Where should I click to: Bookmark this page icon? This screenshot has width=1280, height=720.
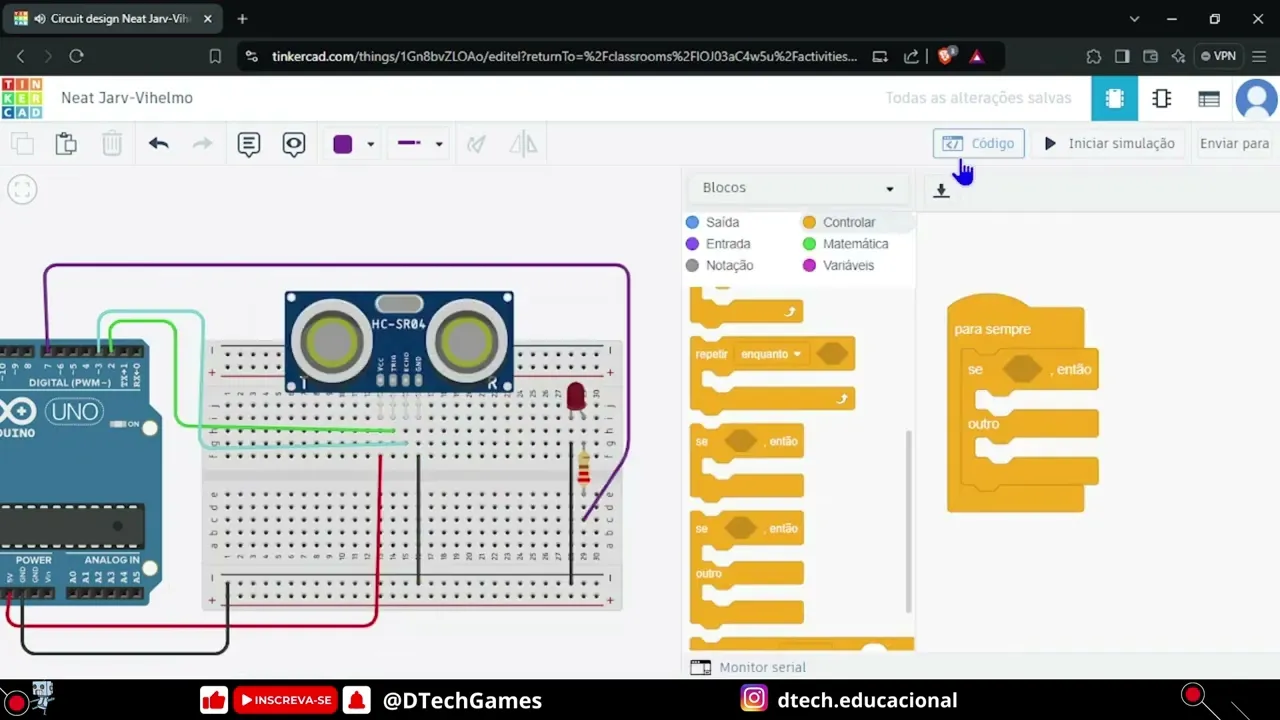point(215,56)
